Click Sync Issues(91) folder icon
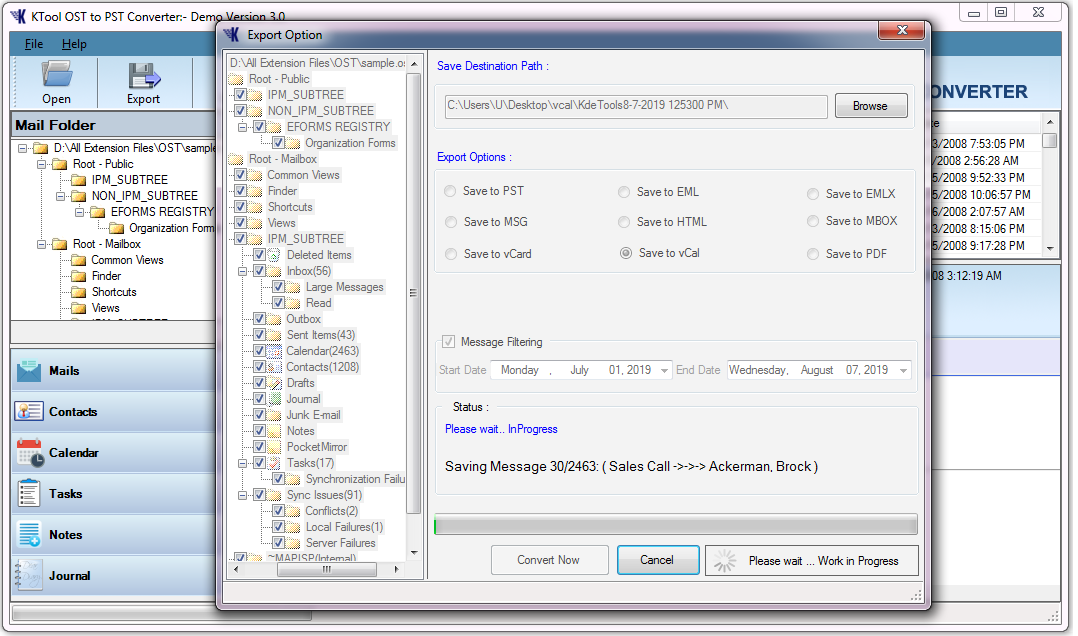Screen dimensions: 1078x636 pos(274,495)
